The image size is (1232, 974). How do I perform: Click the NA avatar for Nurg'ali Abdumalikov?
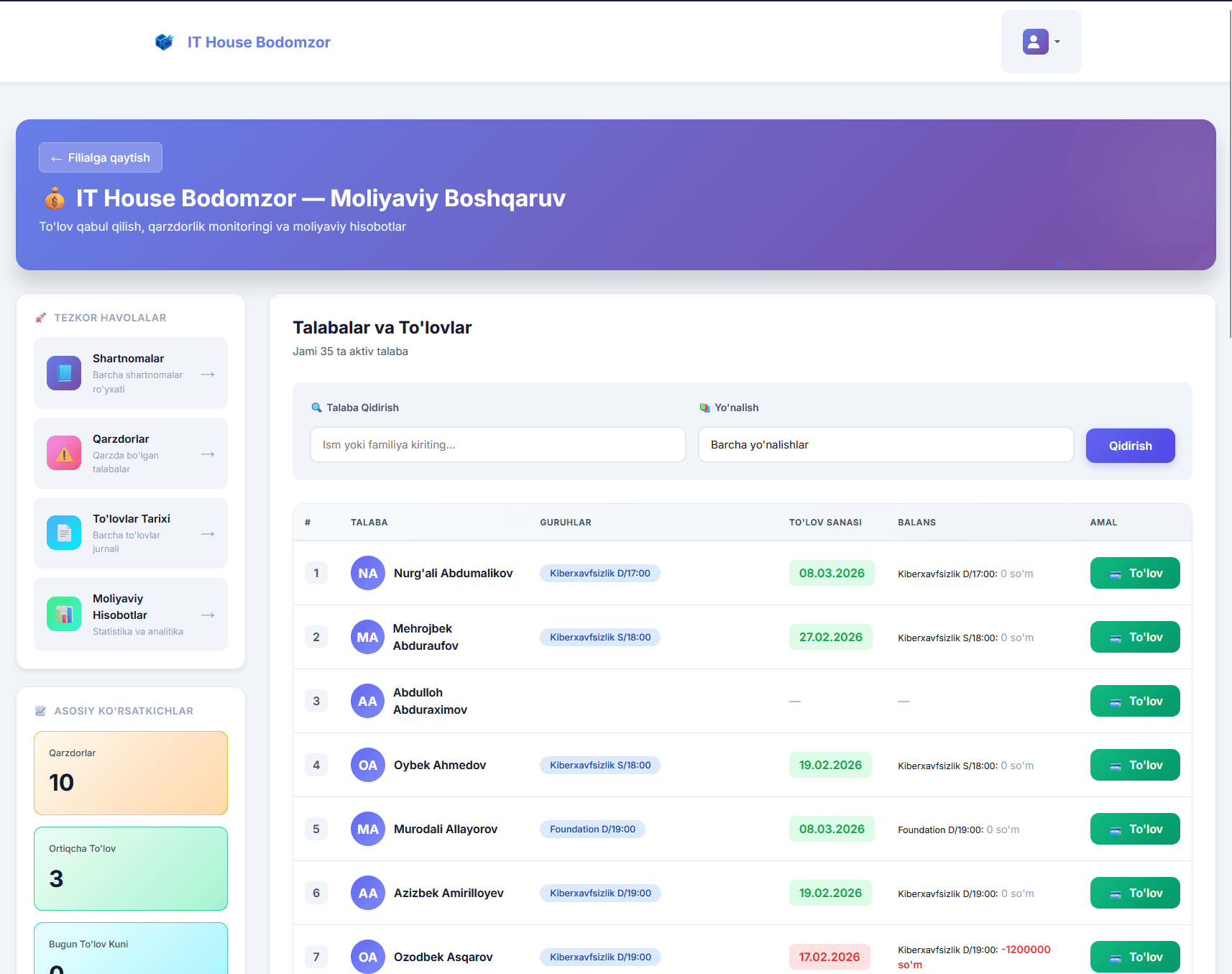pyautogui.click(x=367, y=573)
